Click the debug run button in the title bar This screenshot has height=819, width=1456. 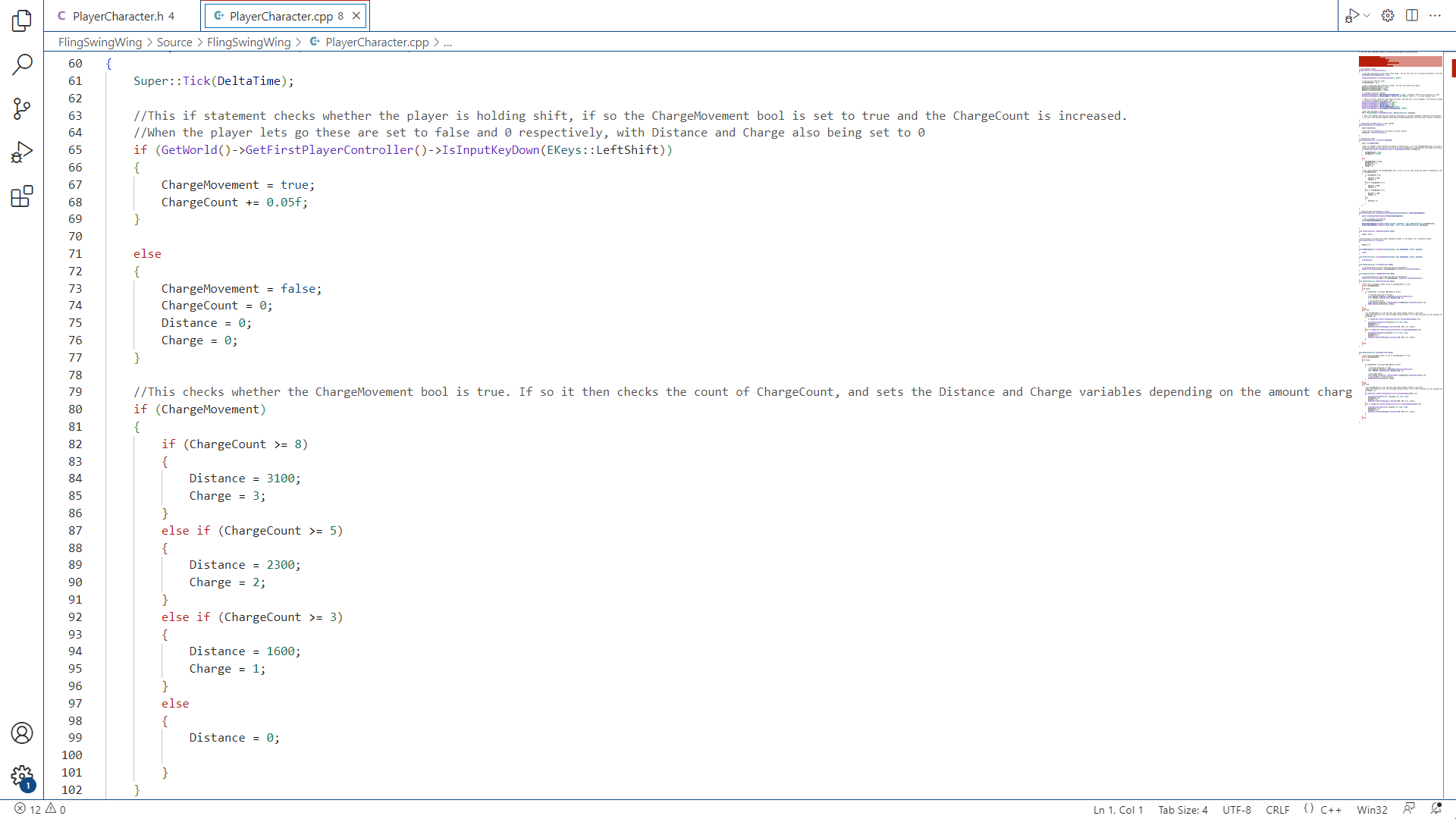1352,15
